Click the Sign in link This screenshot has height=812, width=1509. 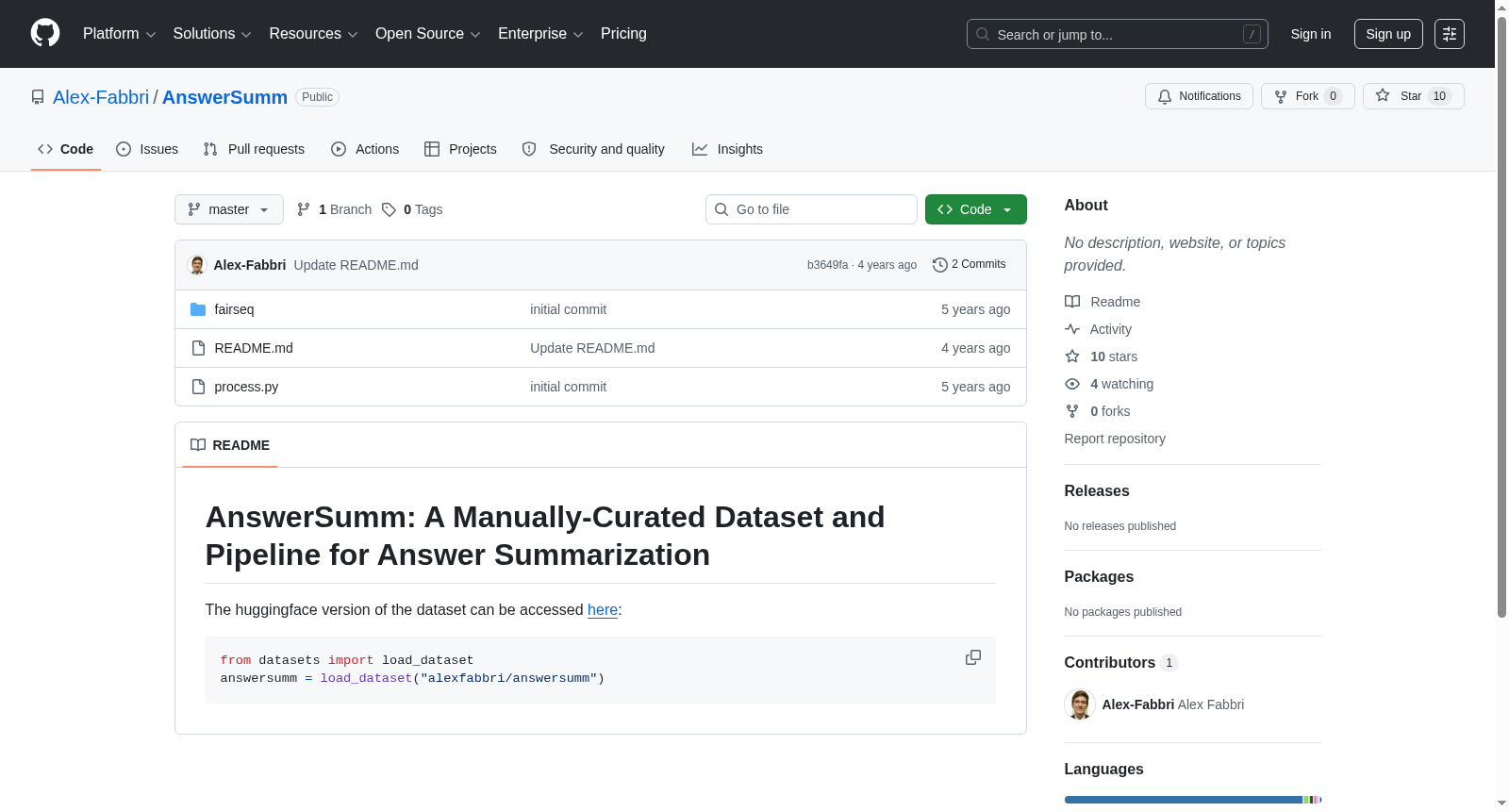pyautogui.click(x=1311, y=34)
